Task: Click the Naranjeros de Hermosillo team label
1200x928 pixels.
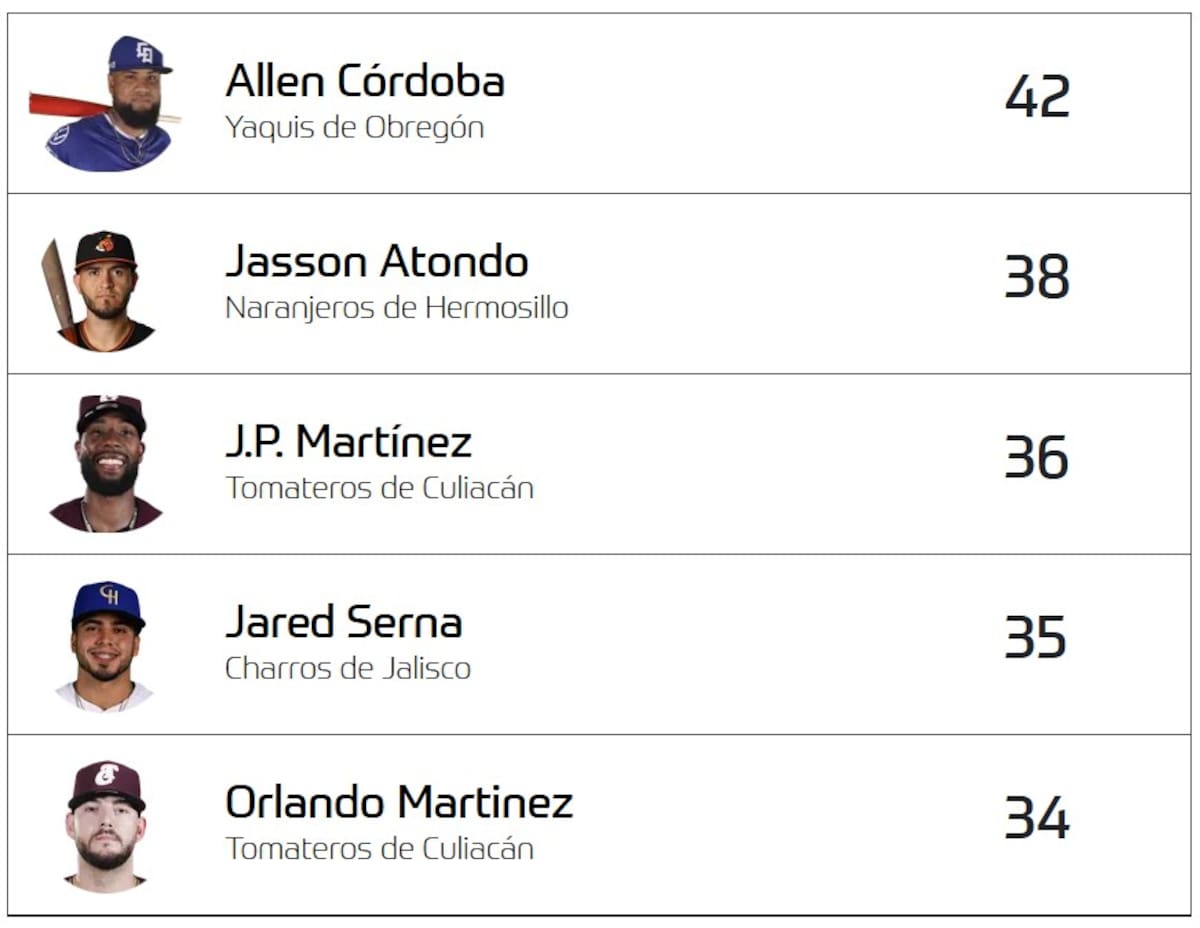Action: (x=396, y=308)
